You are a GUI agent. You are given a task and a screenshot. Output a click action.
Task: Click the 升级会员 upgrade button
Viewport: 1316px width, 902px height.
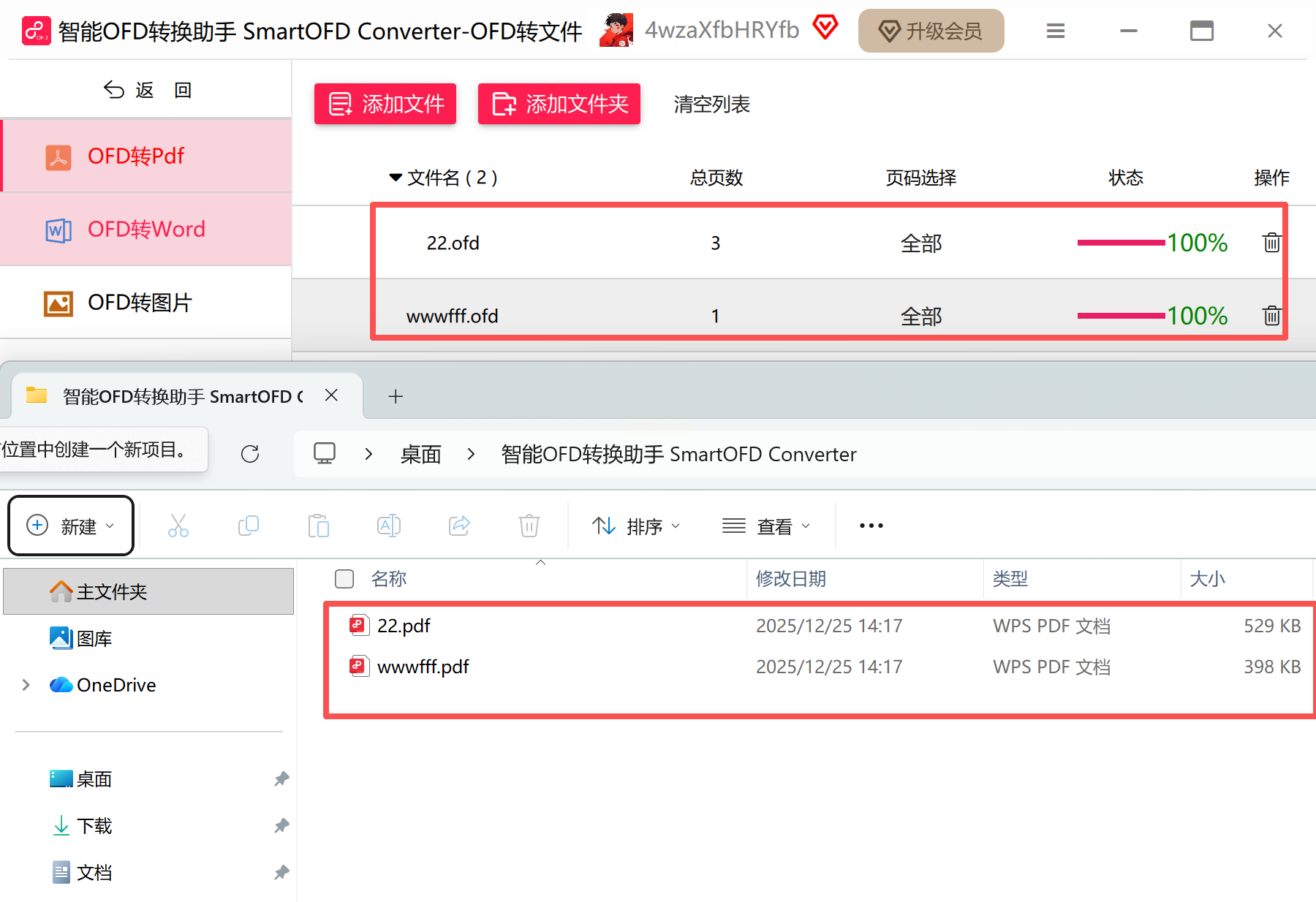point(931,31)
